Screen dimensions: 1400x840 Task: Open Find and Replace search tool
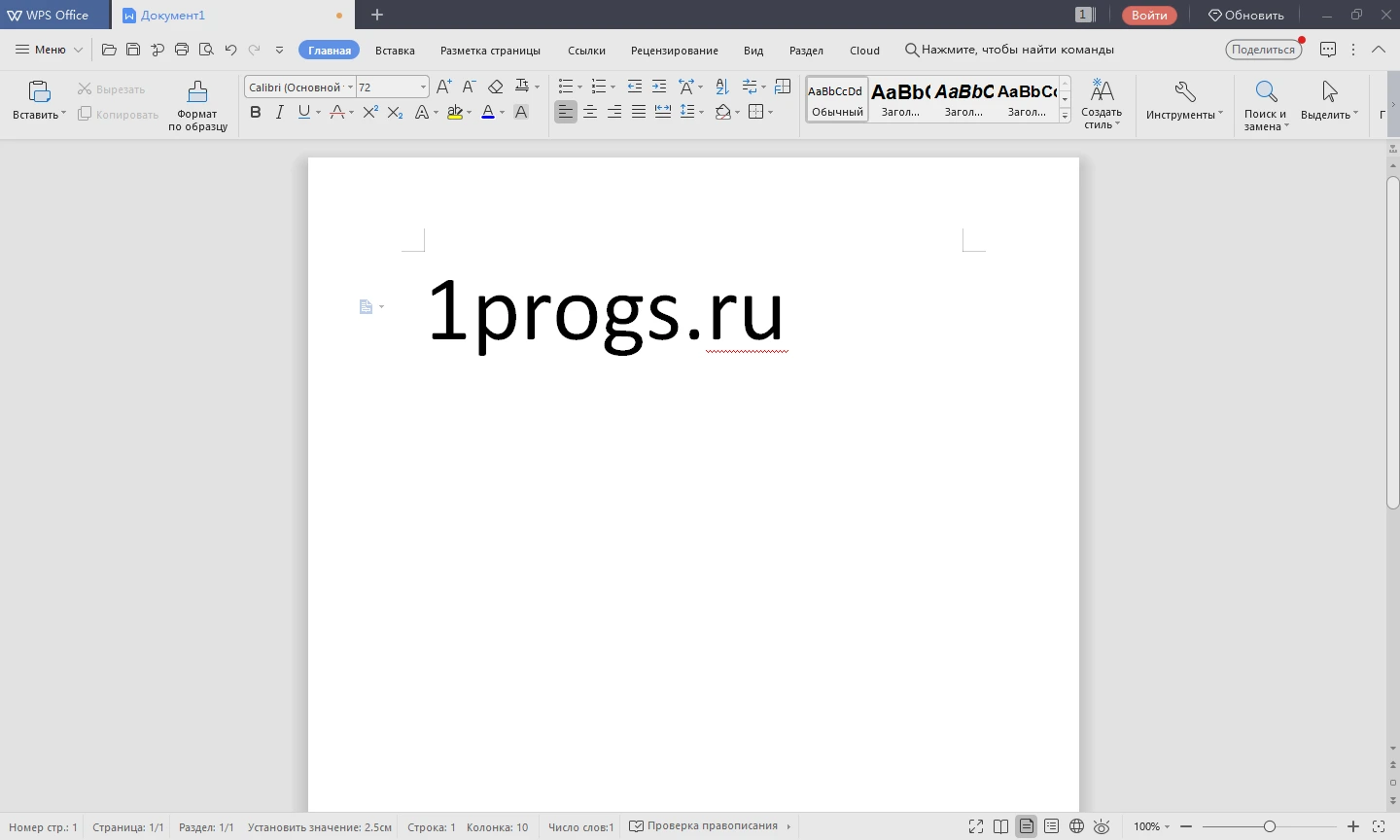click(1266, 105)
